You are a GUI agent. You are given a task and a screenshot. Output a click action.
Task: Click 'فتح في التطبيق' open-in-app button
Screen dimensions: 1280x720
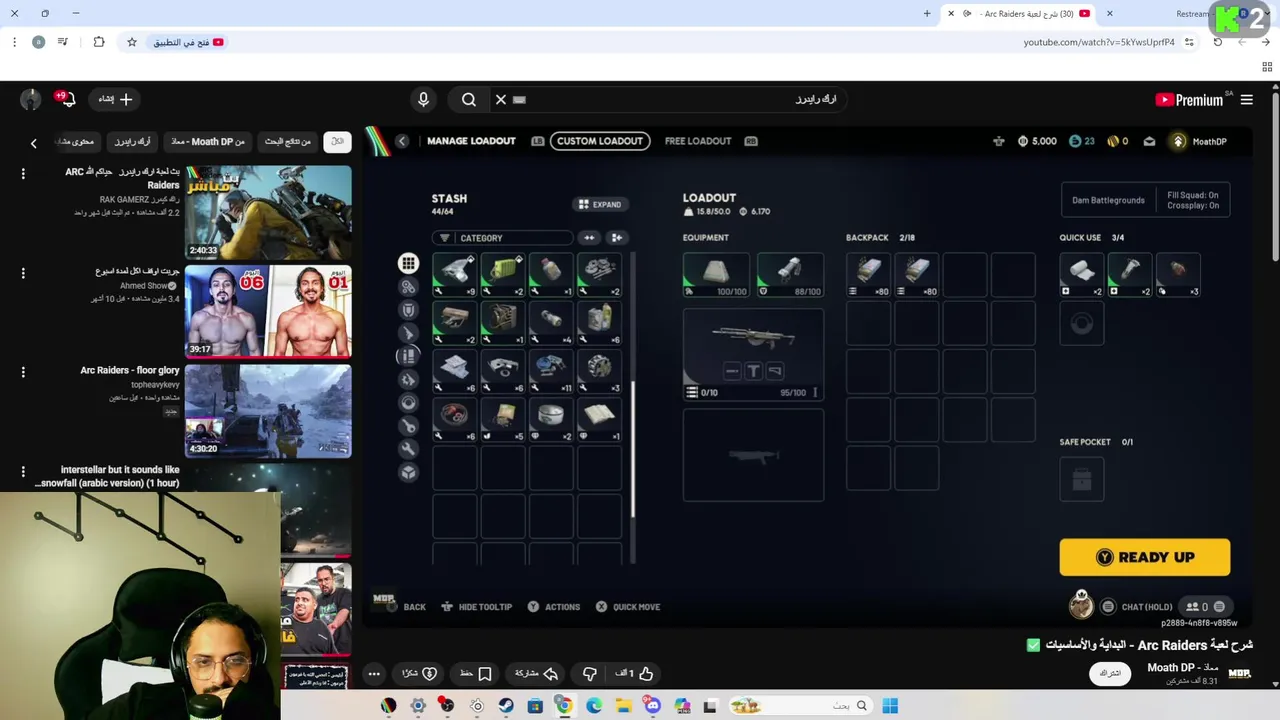[189, 42]
